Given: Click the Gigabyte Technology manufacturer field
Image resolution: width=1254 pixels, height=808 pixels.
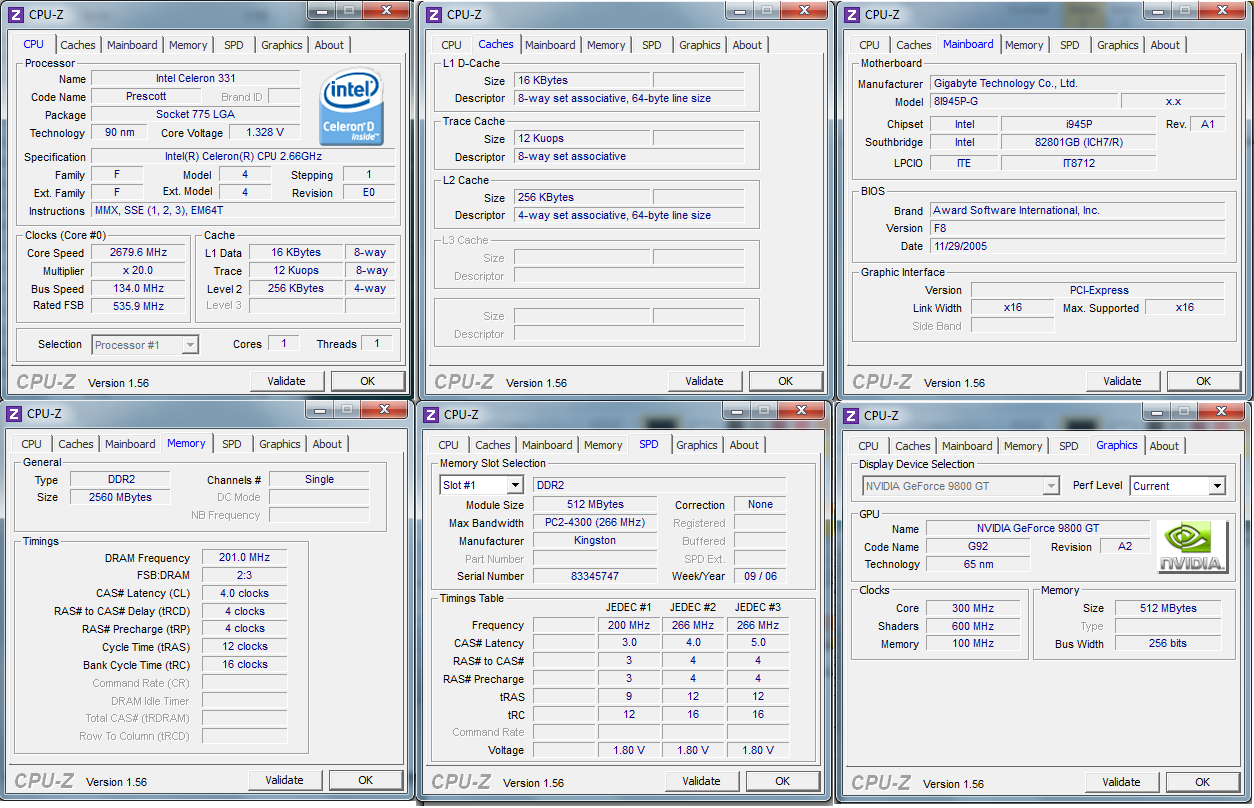Looking at the screenshot, I should (1078, 84).
